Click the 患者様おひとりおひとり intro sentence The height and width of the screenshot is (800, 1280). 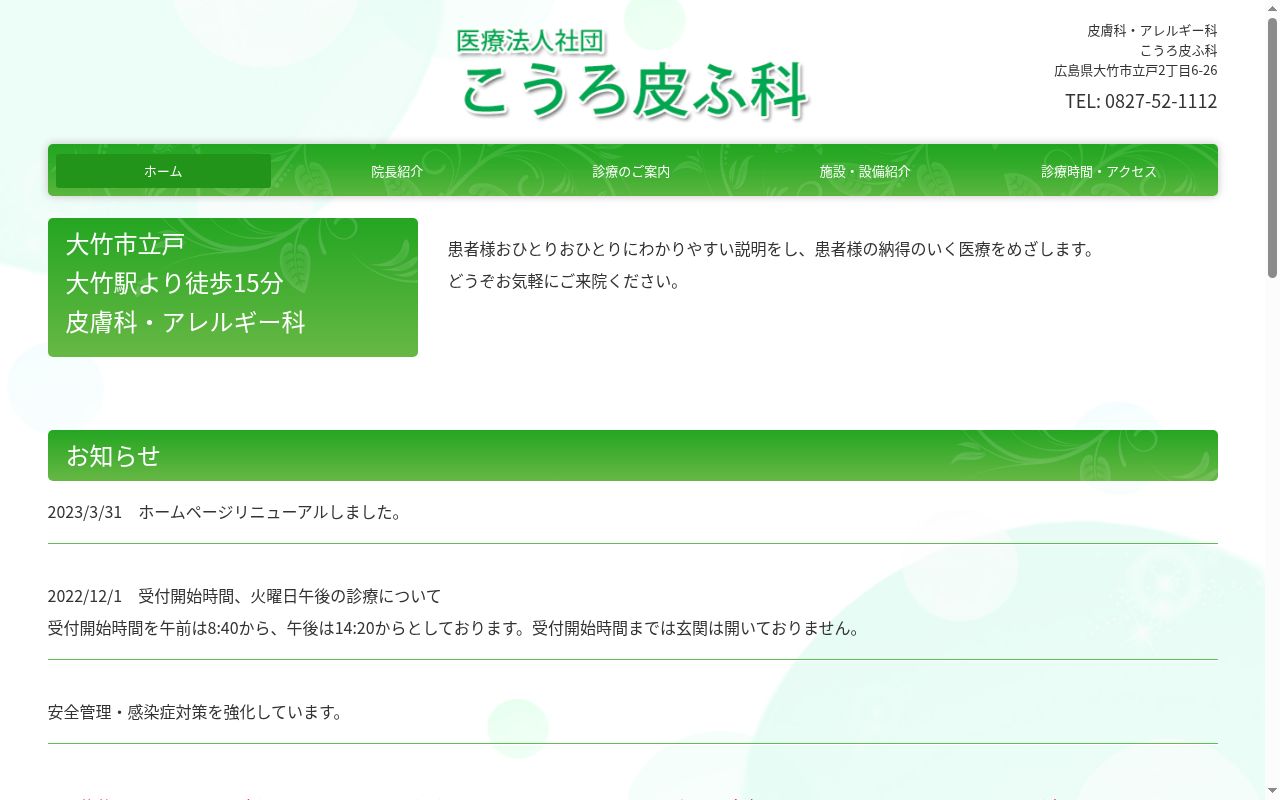pyautogui.click(x=773, y=249)
